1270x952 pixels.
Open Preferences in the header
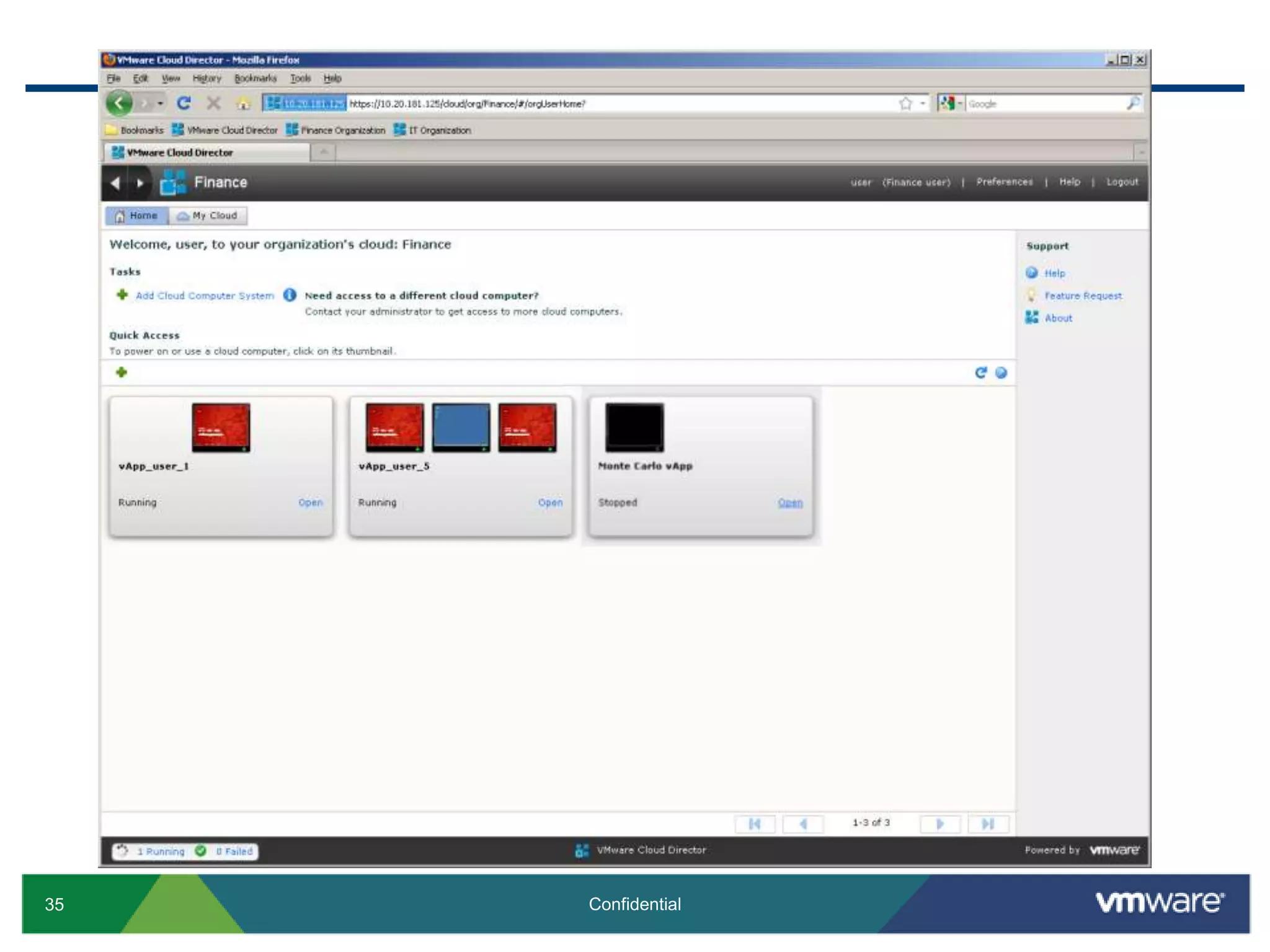tap(1005, 182)
